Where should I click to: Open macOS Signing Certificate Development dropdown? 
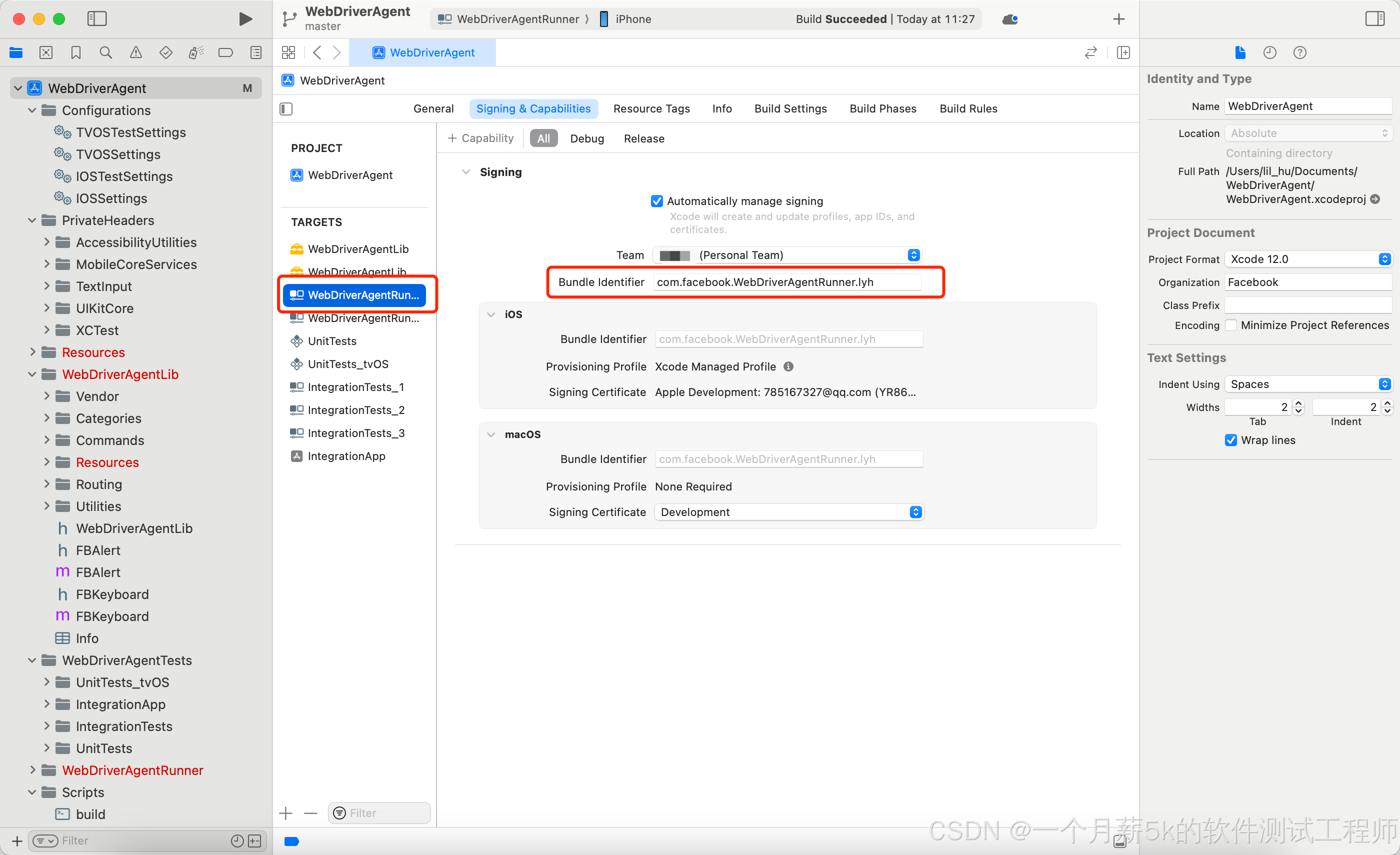point(788,512)
